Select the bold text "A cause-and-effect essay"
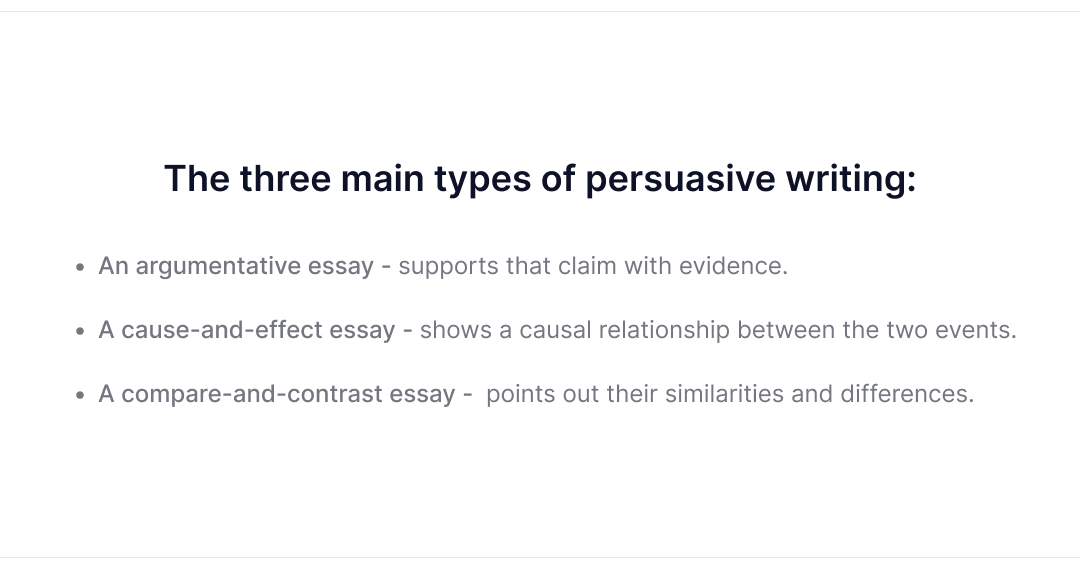 tap(247, 330)
